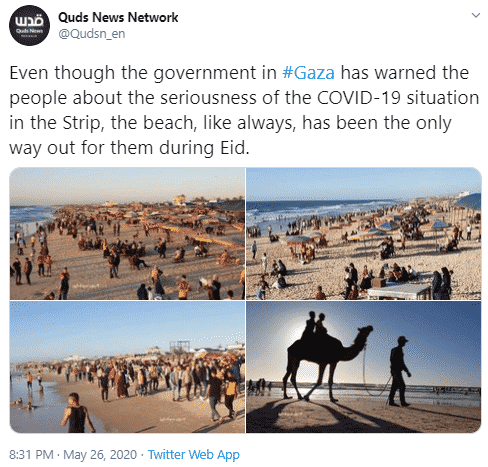Follow the #Gaza hashtag link

[308, 73]
